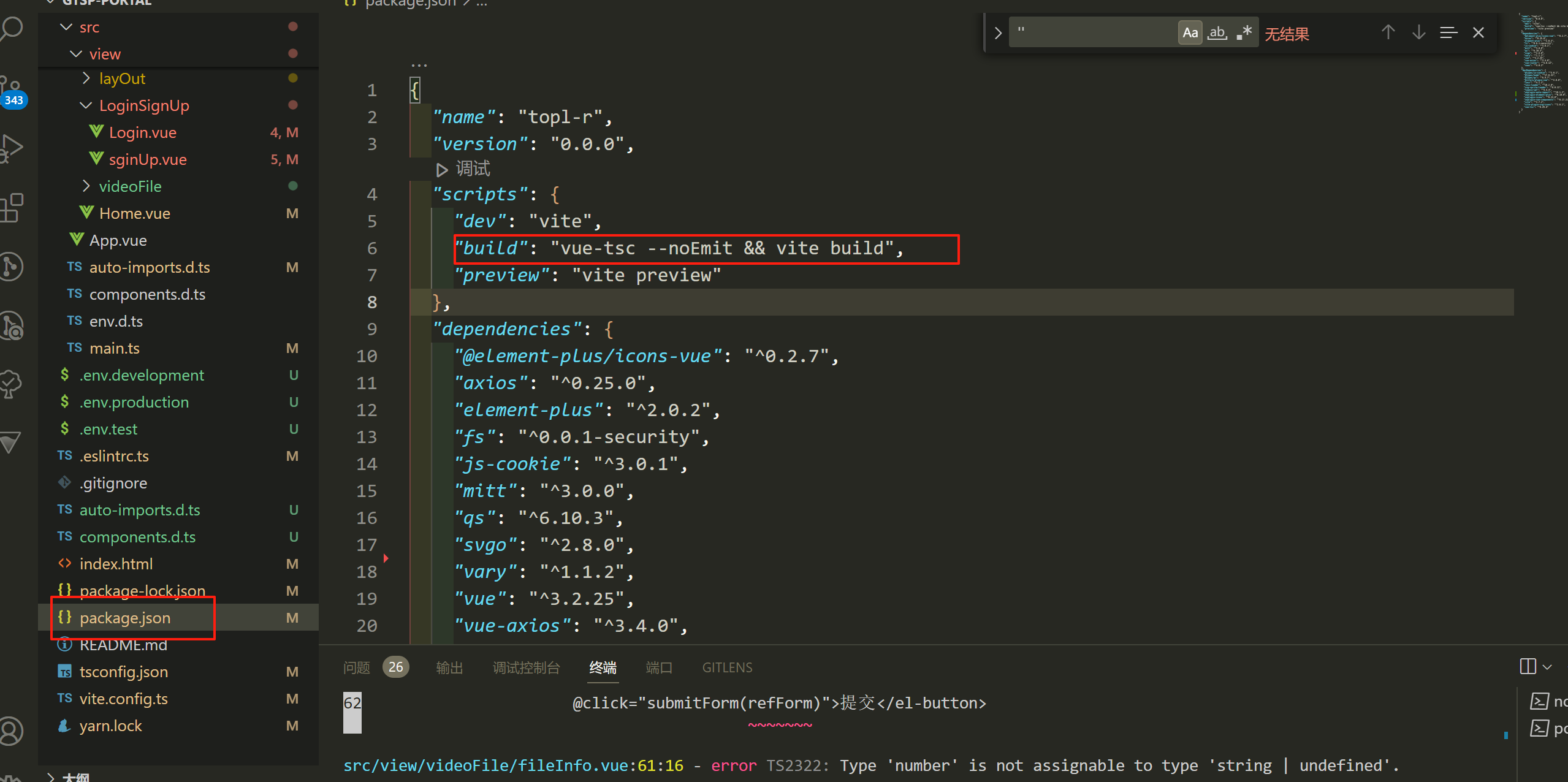The image size is (1568, 782).
Task: Go to next search match arrow
Action: point(1418,32)
